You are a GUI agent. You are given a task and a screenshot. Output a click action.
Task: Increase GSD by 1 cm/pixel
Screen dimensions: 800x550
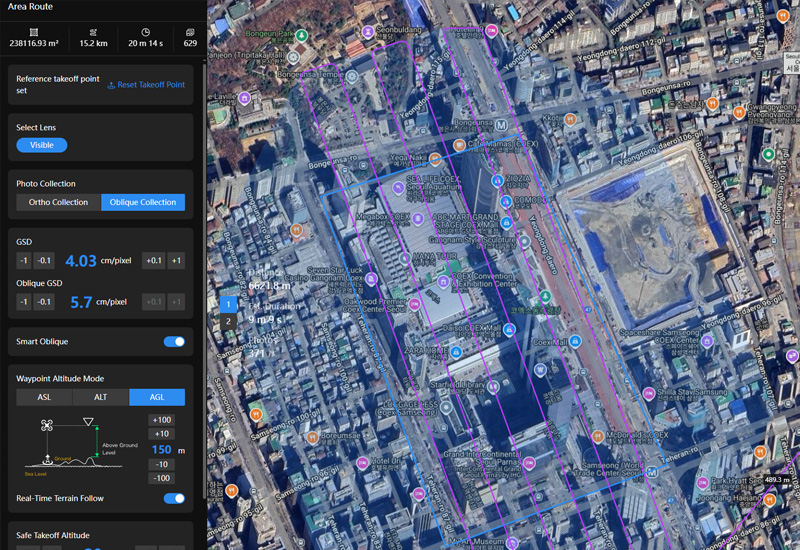[176, 261]
